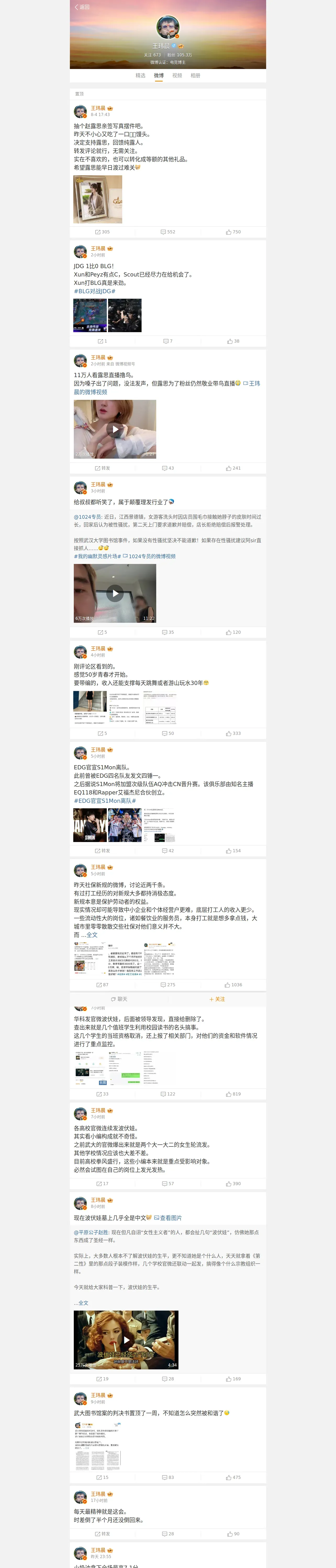Open the #我的幽默灵感片场# hashtag
The image size is (336, 1568).
click(x=98, y=556)
